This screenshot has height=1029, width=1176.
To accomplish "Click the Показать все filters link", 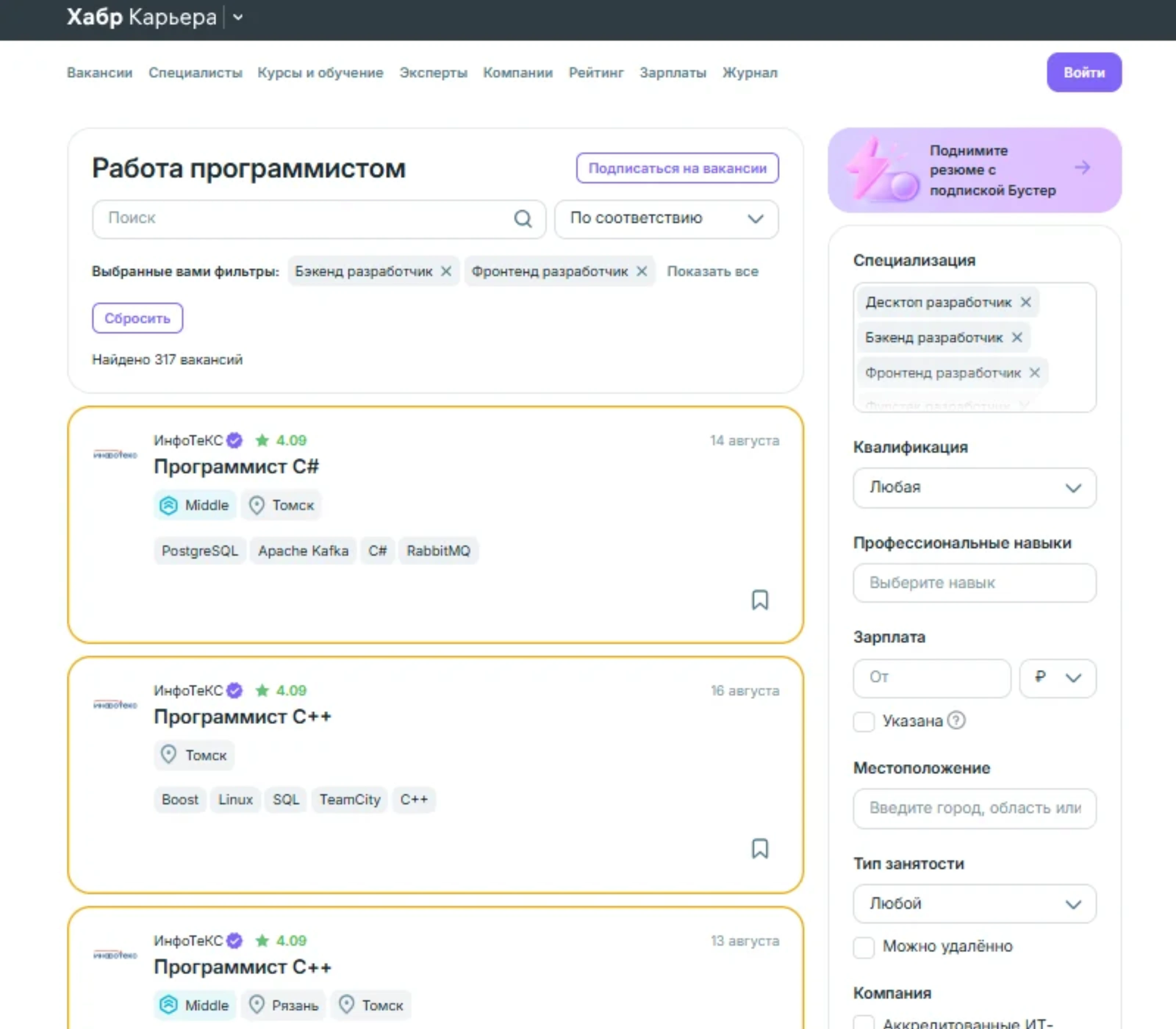I will pyautogui.click(x=713, y=271).
